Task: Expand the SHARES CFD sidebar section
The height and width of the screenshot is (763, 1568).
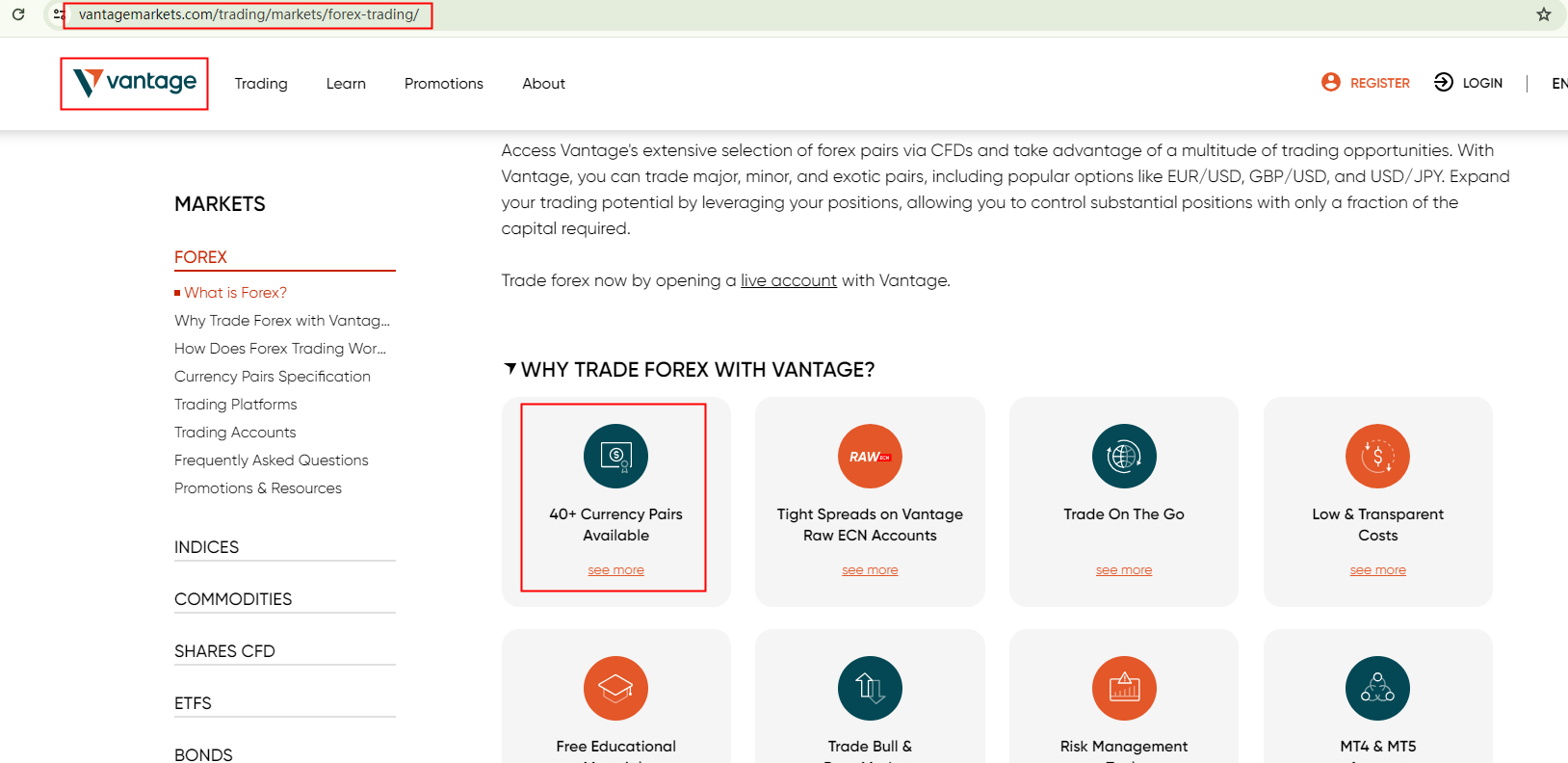Action: click(224, 651)
